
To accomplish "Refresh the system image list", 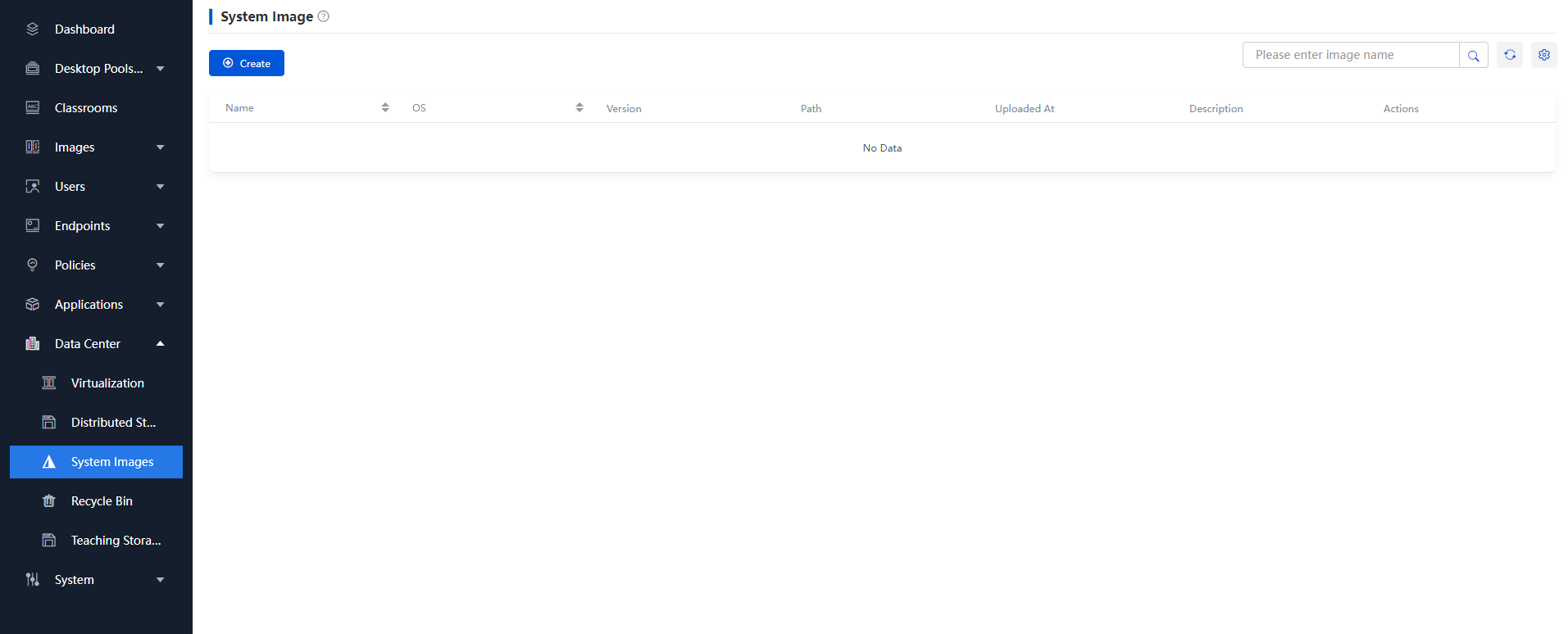I will (1510, 55).
